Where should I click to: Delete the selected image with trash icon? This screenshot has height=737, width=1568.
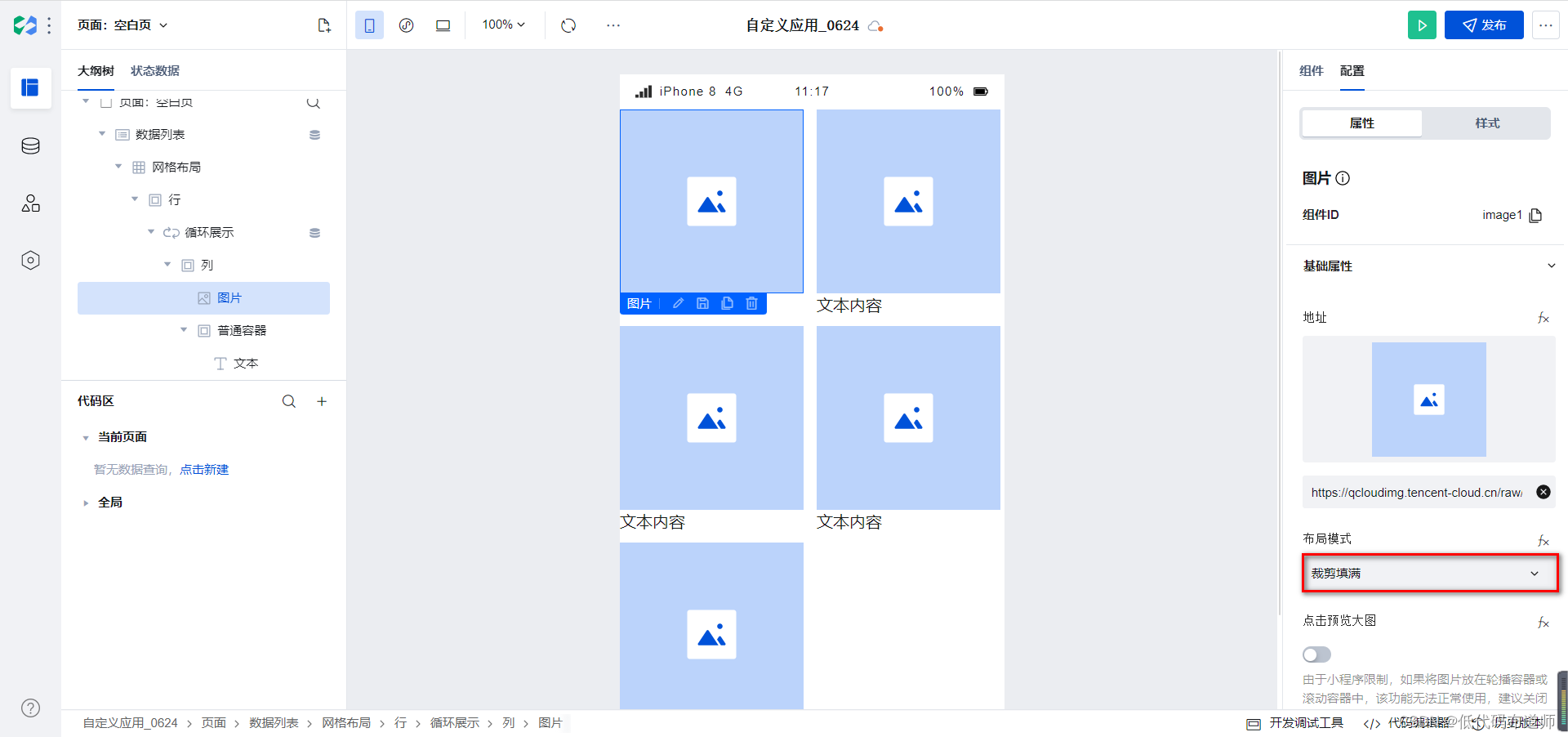click(751, 304)
